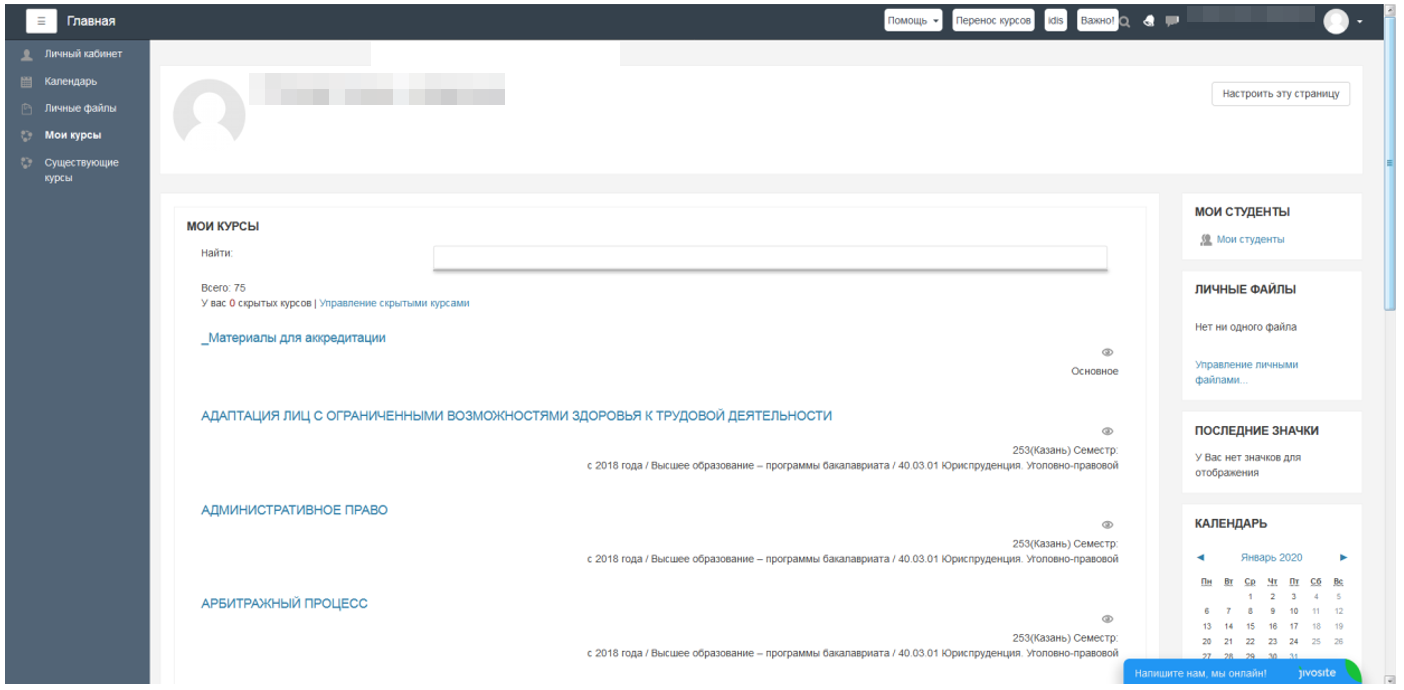
Task: Expand user menu arrow beside avatar
Action: (1360, 22)
